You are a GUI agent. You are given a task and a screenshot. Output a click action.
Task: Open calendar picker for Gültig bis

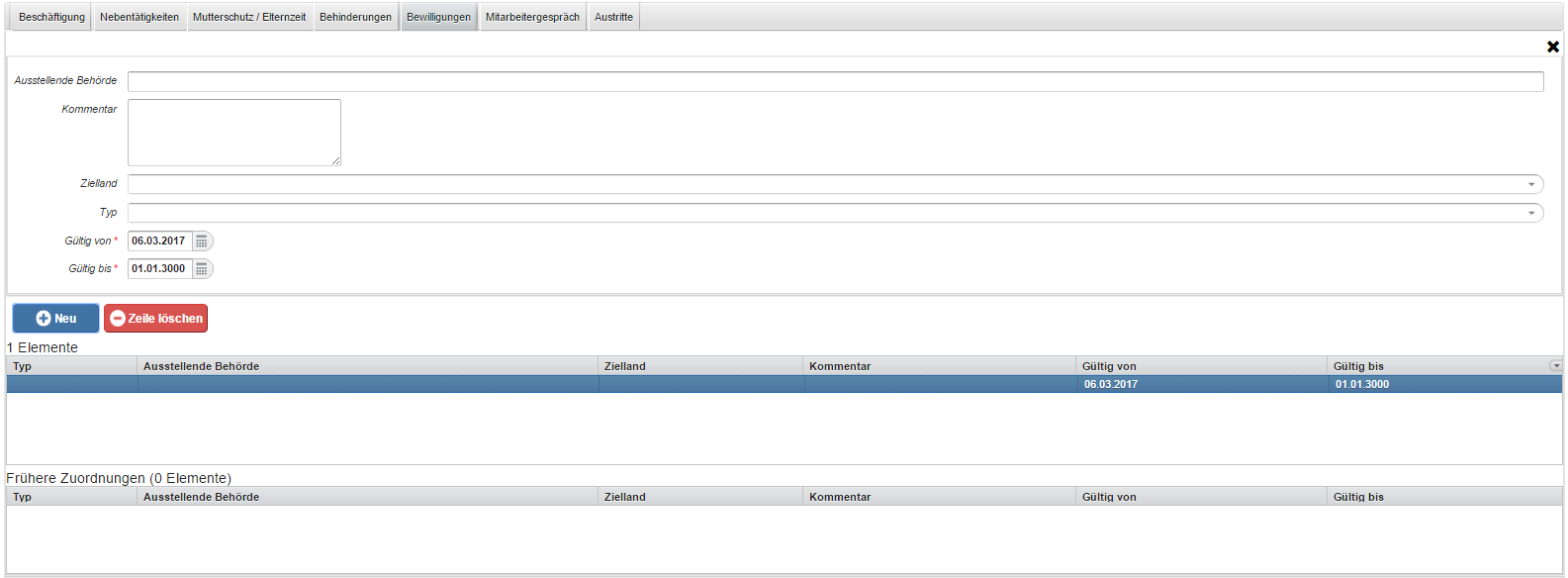click(202, 269)
